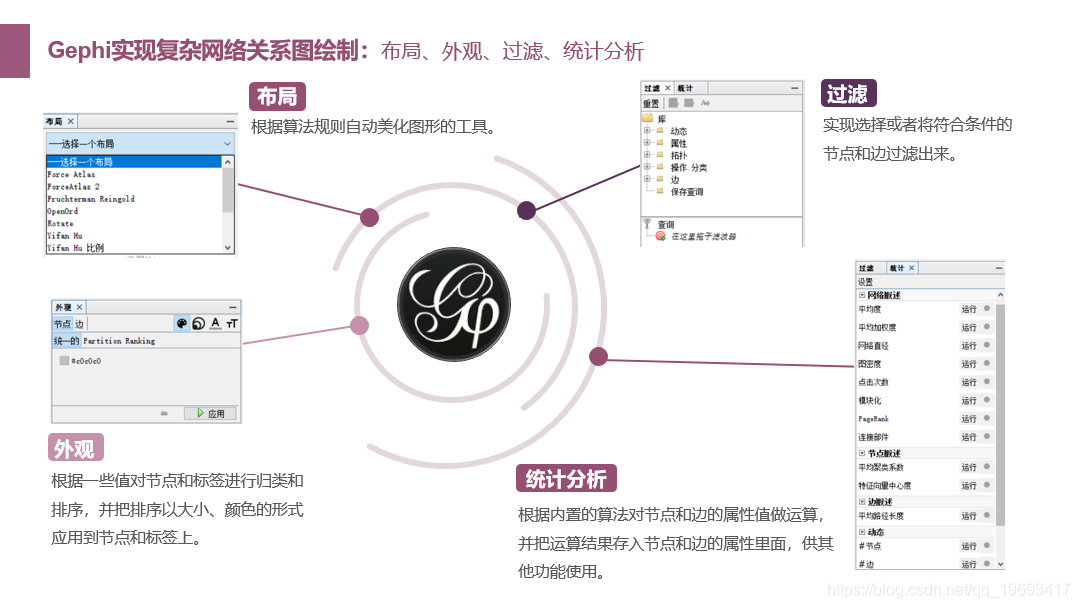Close the 布局 layout tab
1080x608 pixels.
pyautogui.click(x=70, y=121)
